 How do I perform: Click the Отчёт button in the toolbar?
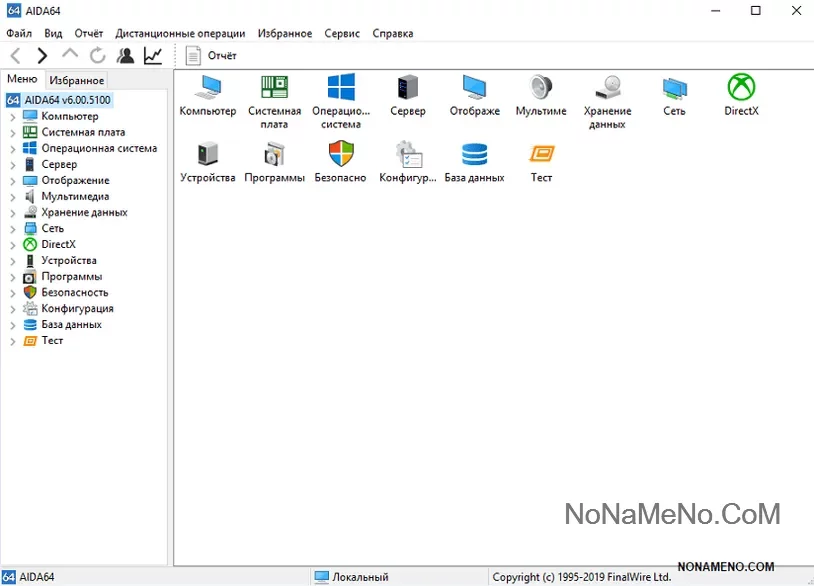(x=212, y=56)
